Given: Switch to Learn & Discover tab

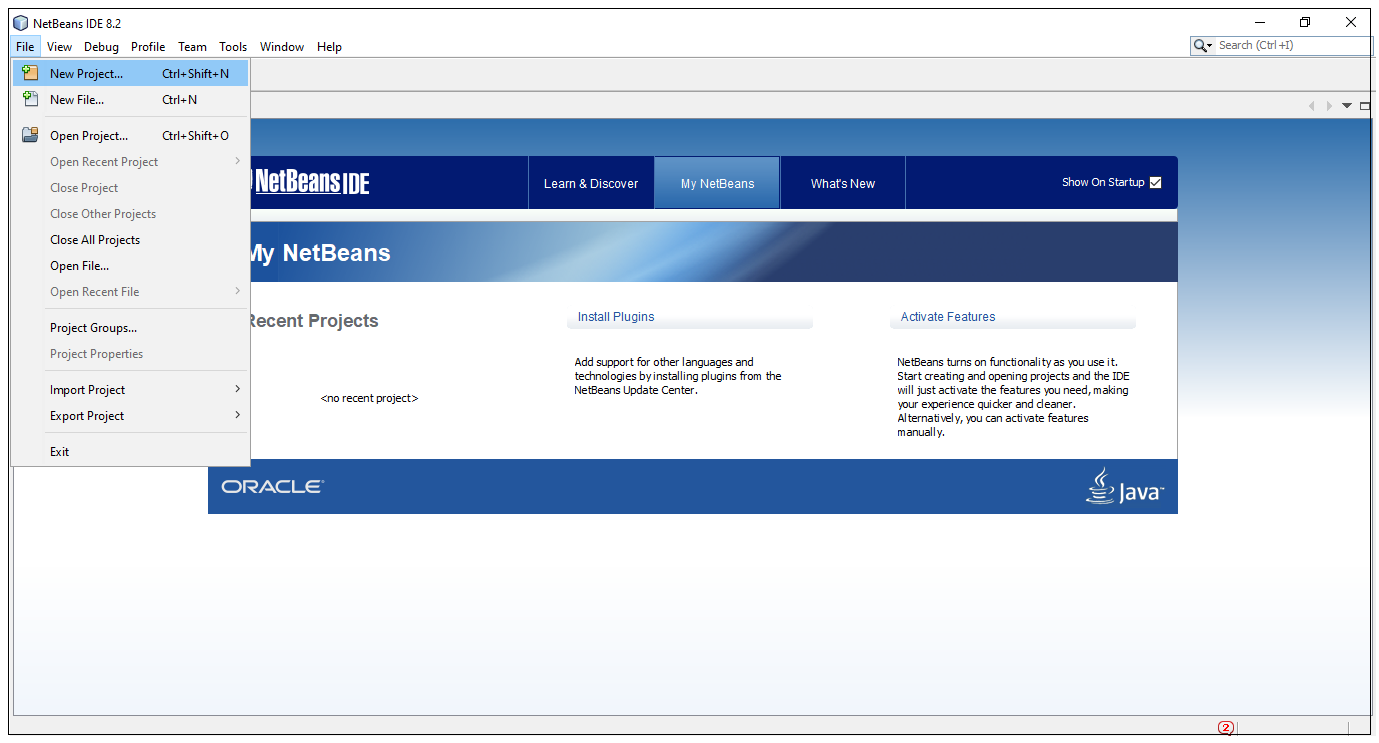Looking at the screenshot, I should click(x=591, y=183).
